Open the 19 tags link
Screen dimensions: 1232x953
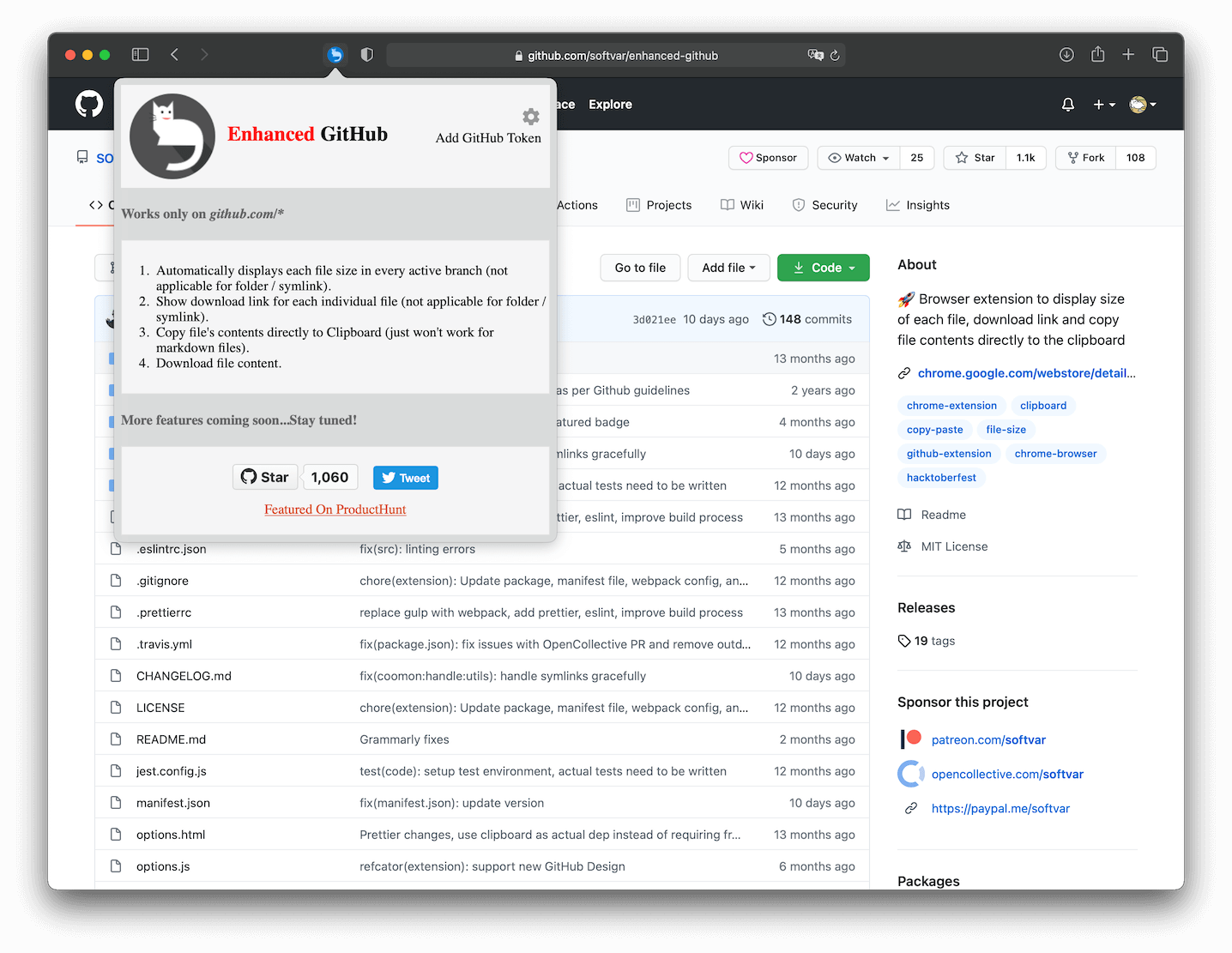[927, 641]
